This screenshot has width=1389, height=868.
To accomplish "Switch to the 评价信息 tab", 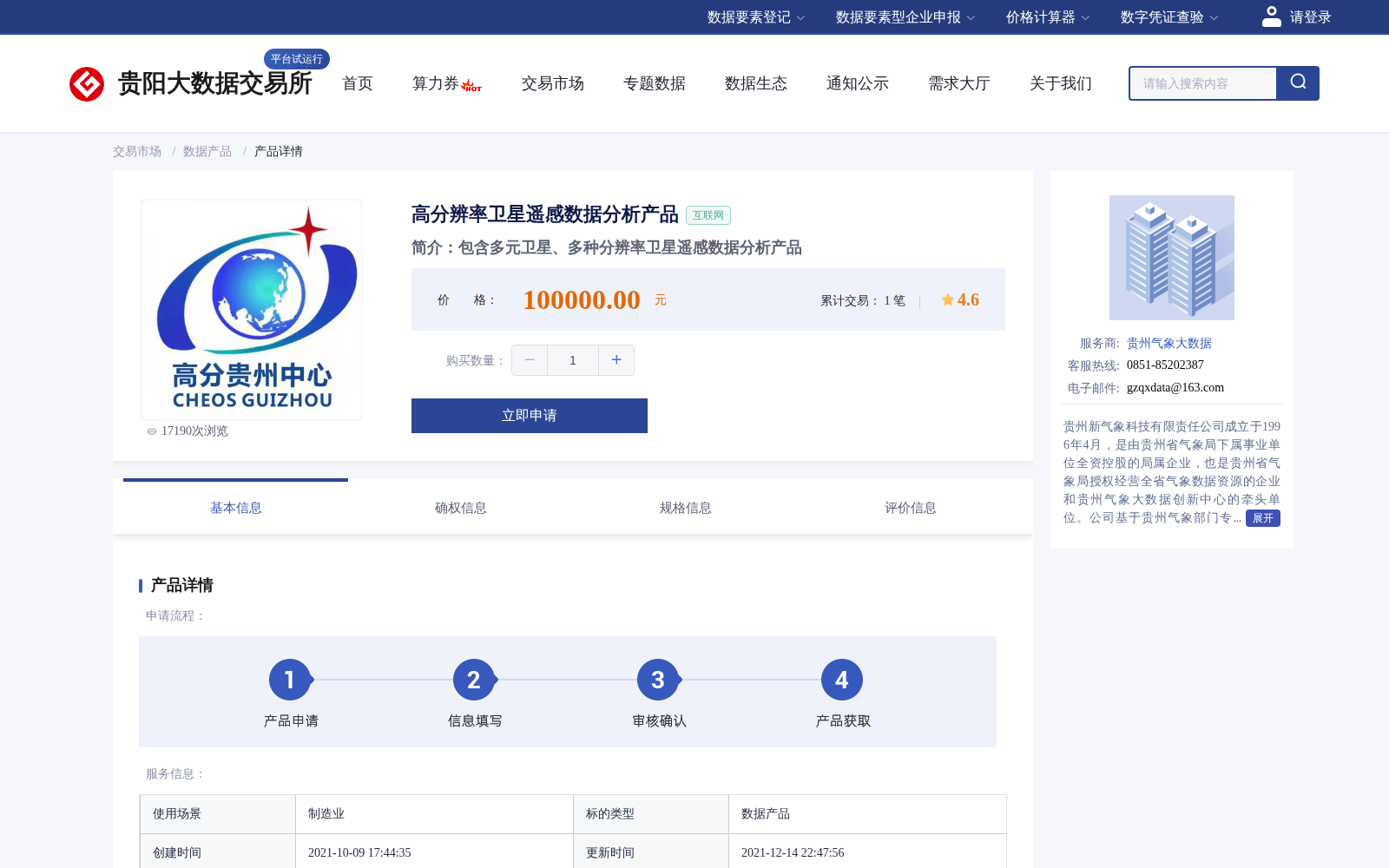I will pos(910,508).
